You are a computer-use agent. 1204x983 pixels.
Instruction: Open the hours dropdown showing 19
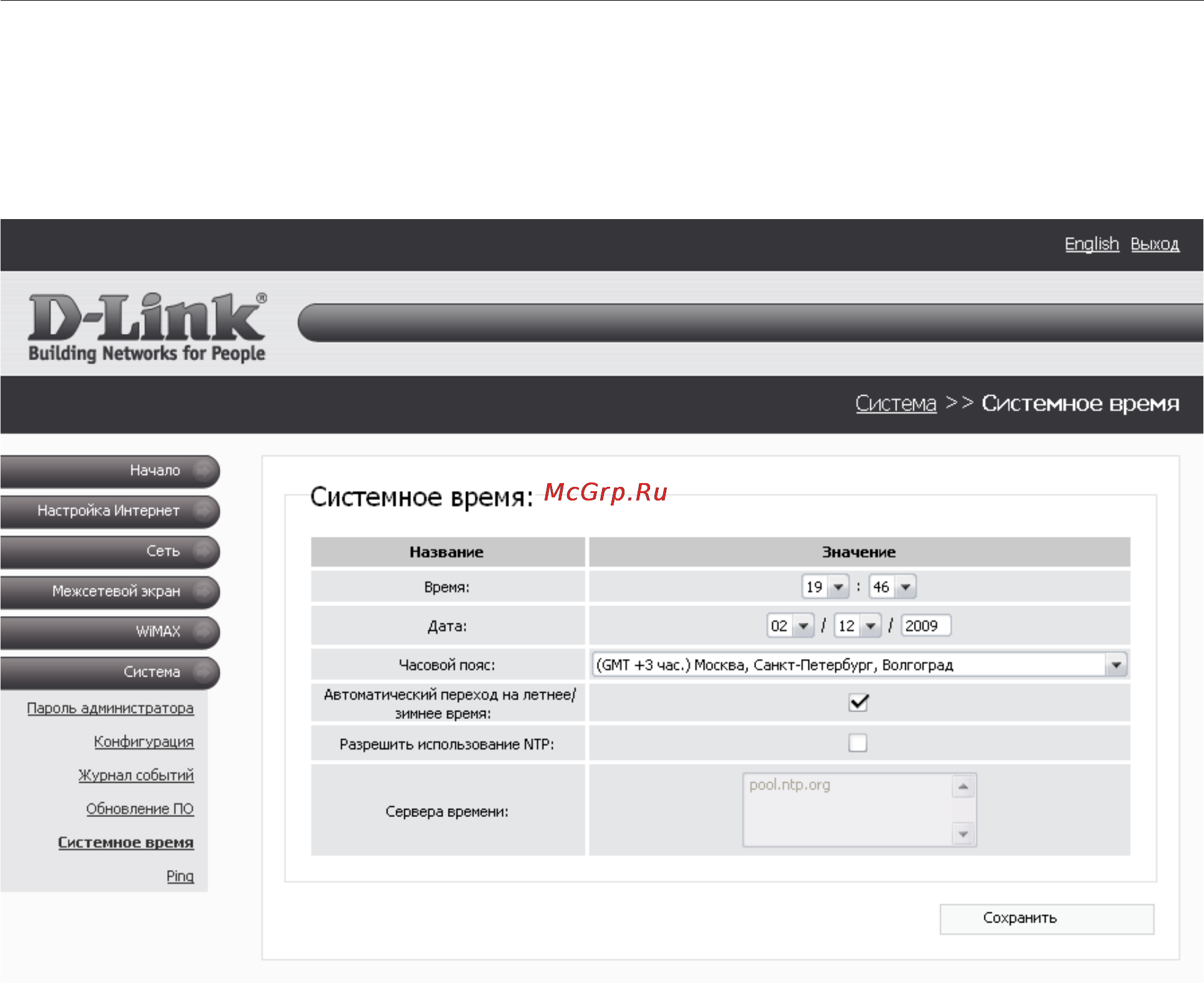click(x=825, y=587)
